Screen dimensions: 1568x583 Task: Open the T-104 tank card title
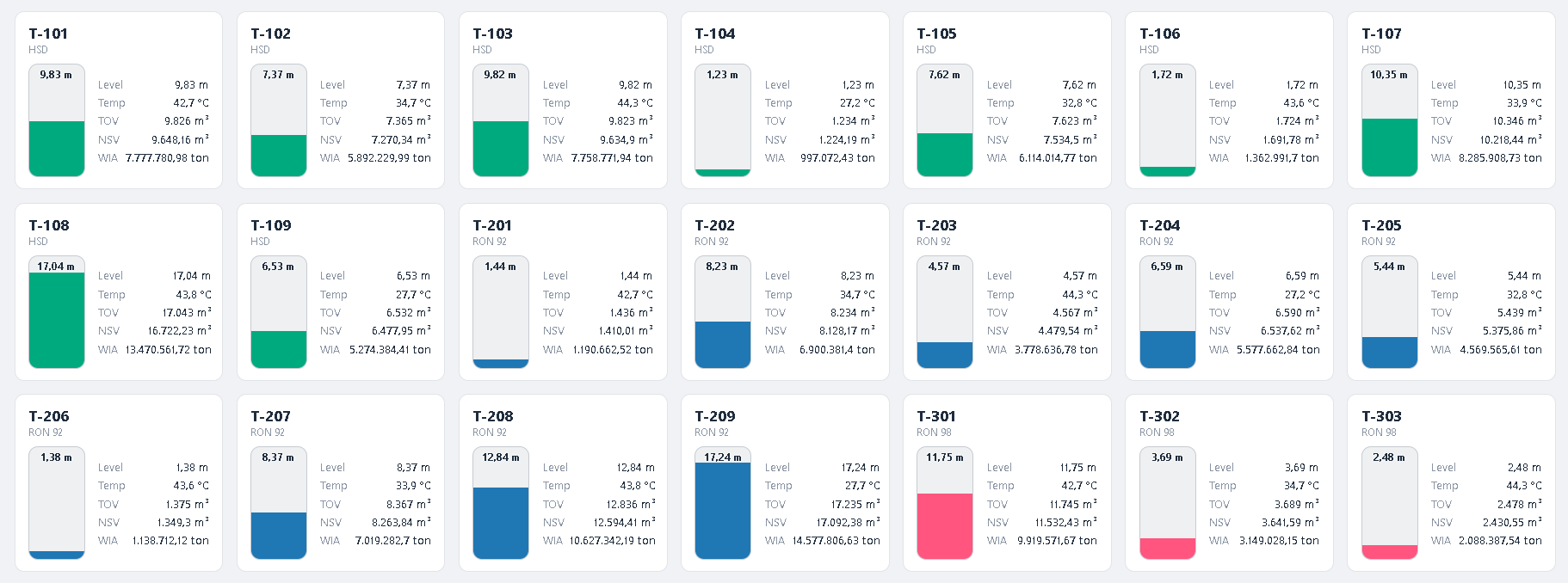(715, 34)
